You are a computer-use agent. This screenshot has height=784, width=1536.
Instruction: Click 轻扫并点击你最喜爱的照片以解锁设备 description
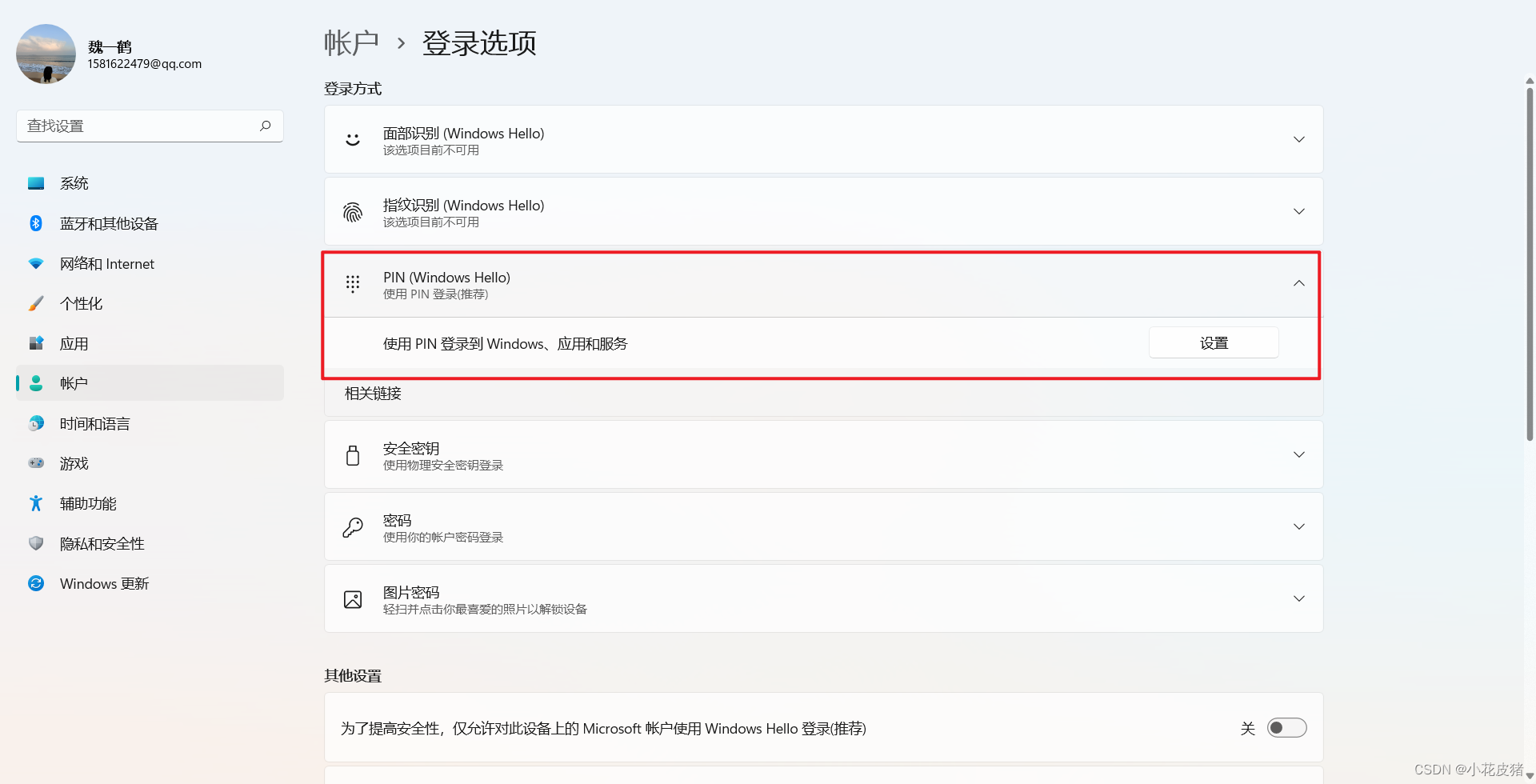[x=485, y=610]
